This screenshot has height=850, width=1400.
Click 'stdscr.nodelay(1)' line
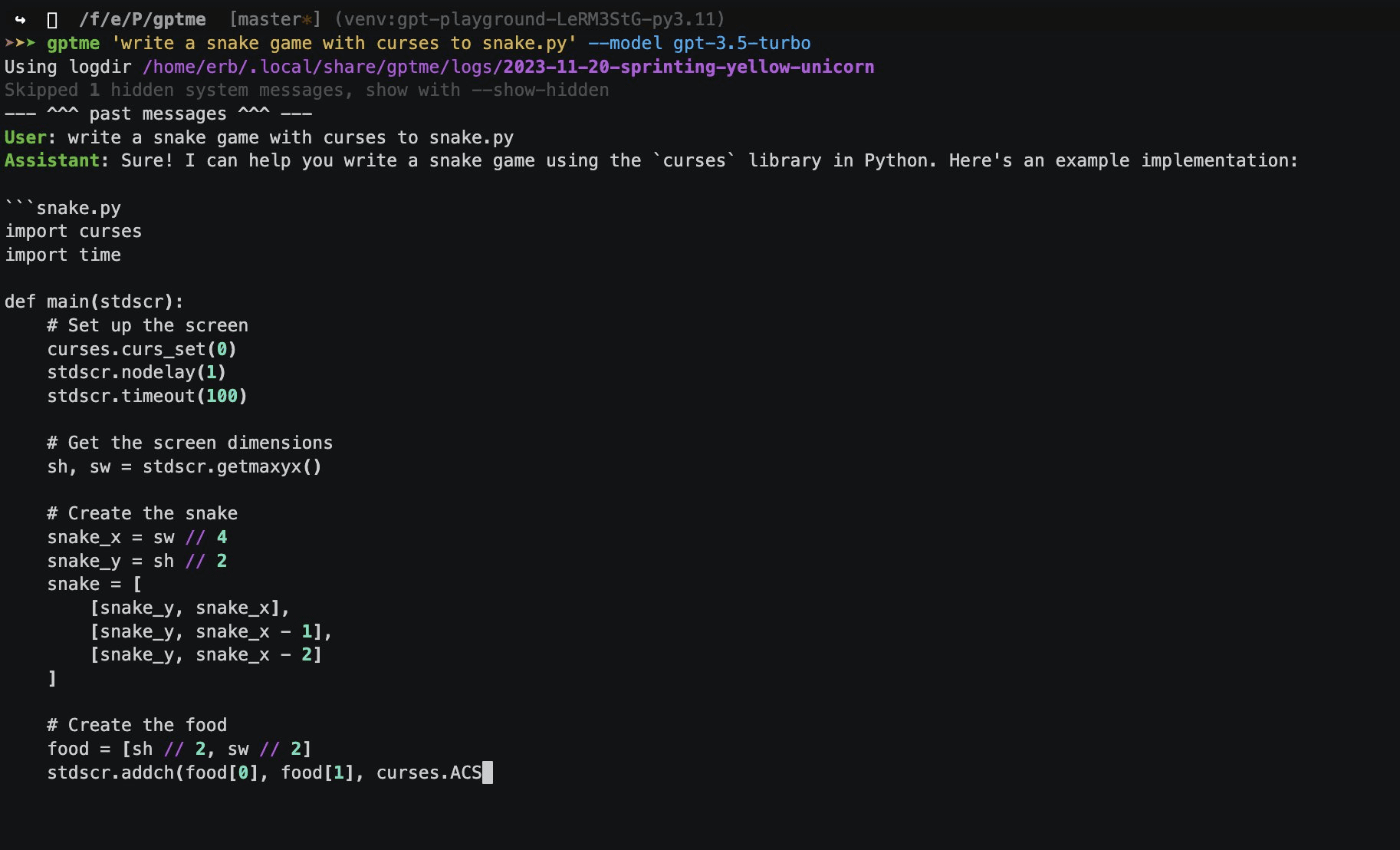pos(136,373)
